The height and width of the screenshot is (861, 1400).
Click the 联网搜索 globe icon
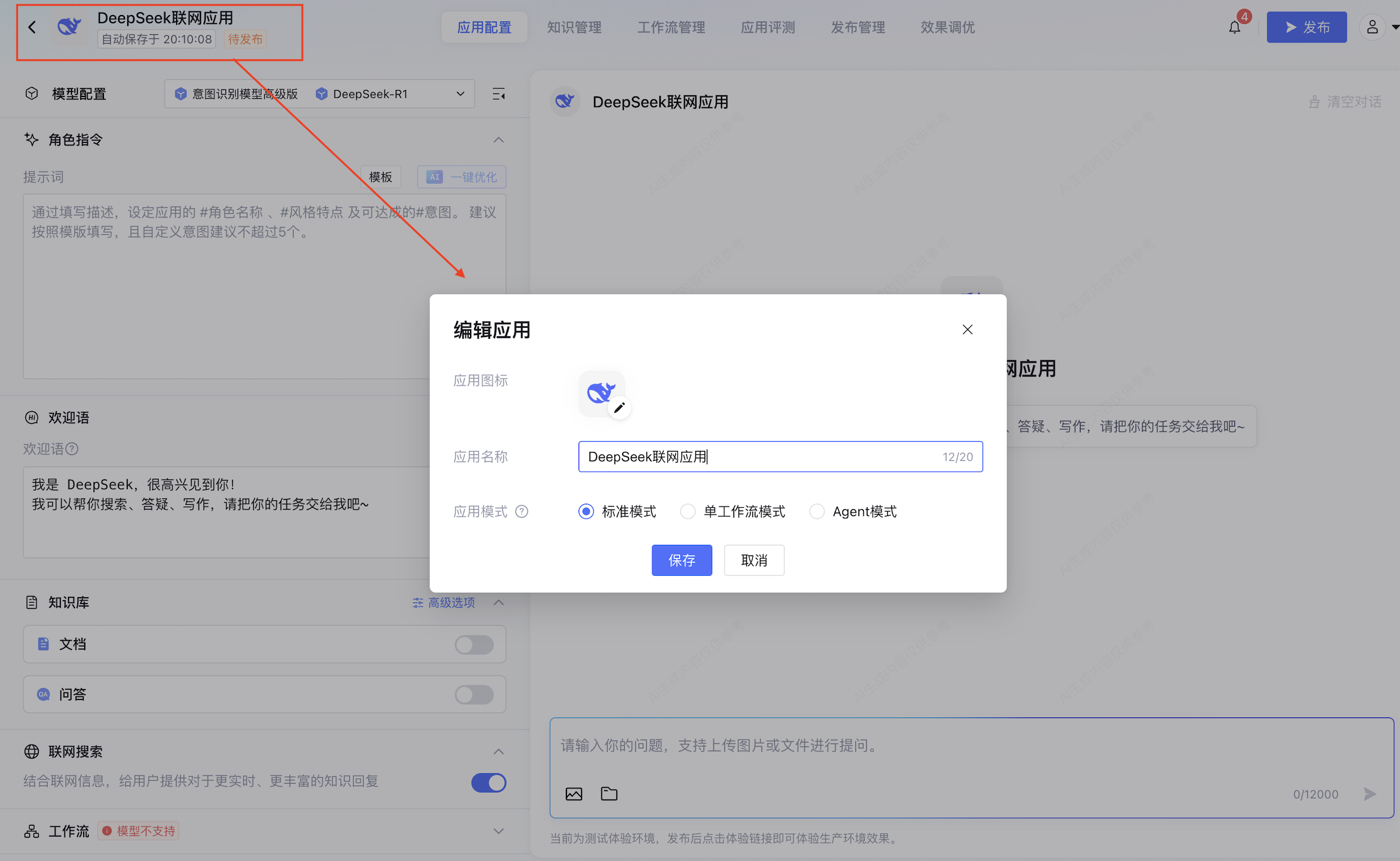point(31,751)
